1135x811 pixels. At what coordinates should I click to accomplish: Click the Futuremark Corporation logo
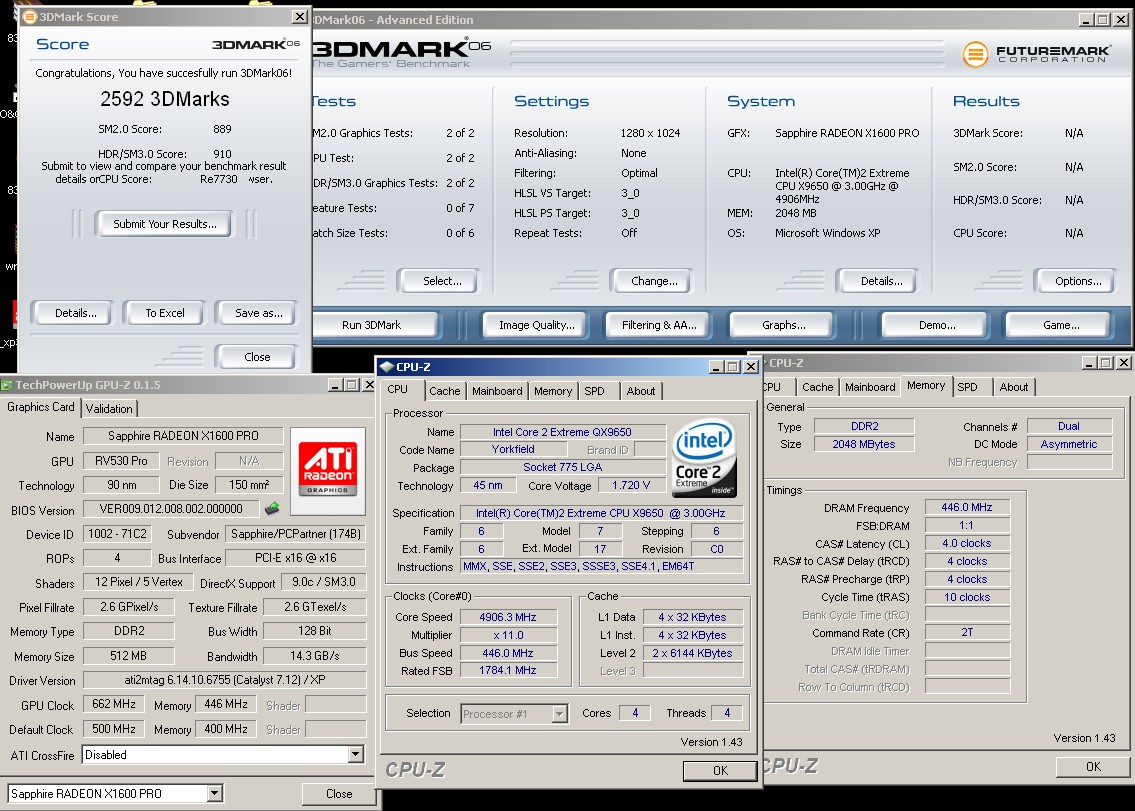point(1036,54)
